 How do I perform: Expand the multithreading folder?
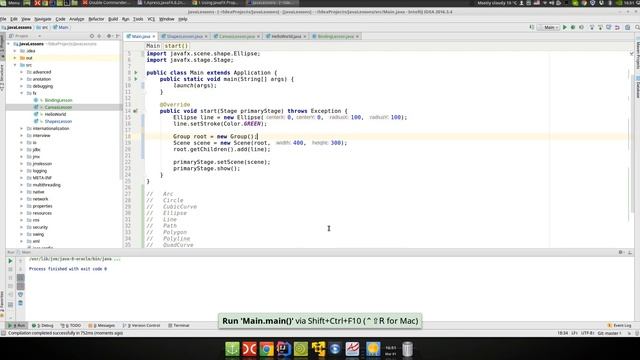22,185
